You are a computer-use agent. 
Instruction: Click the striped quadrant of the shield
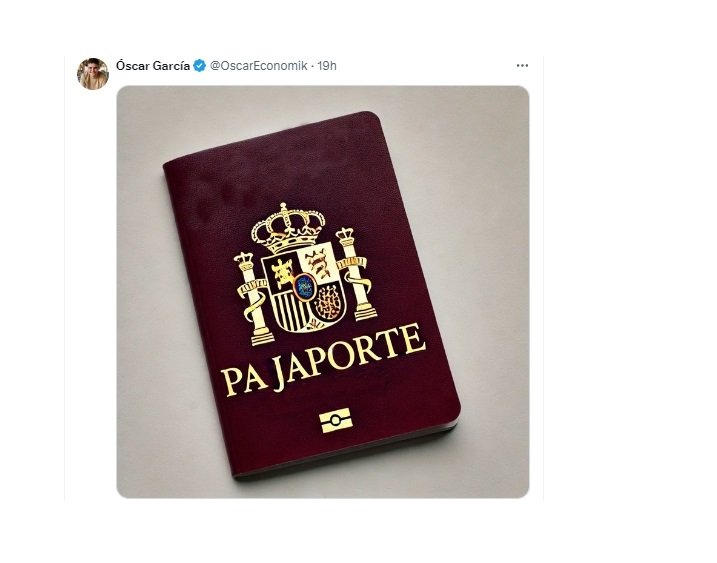pos(289,311)
